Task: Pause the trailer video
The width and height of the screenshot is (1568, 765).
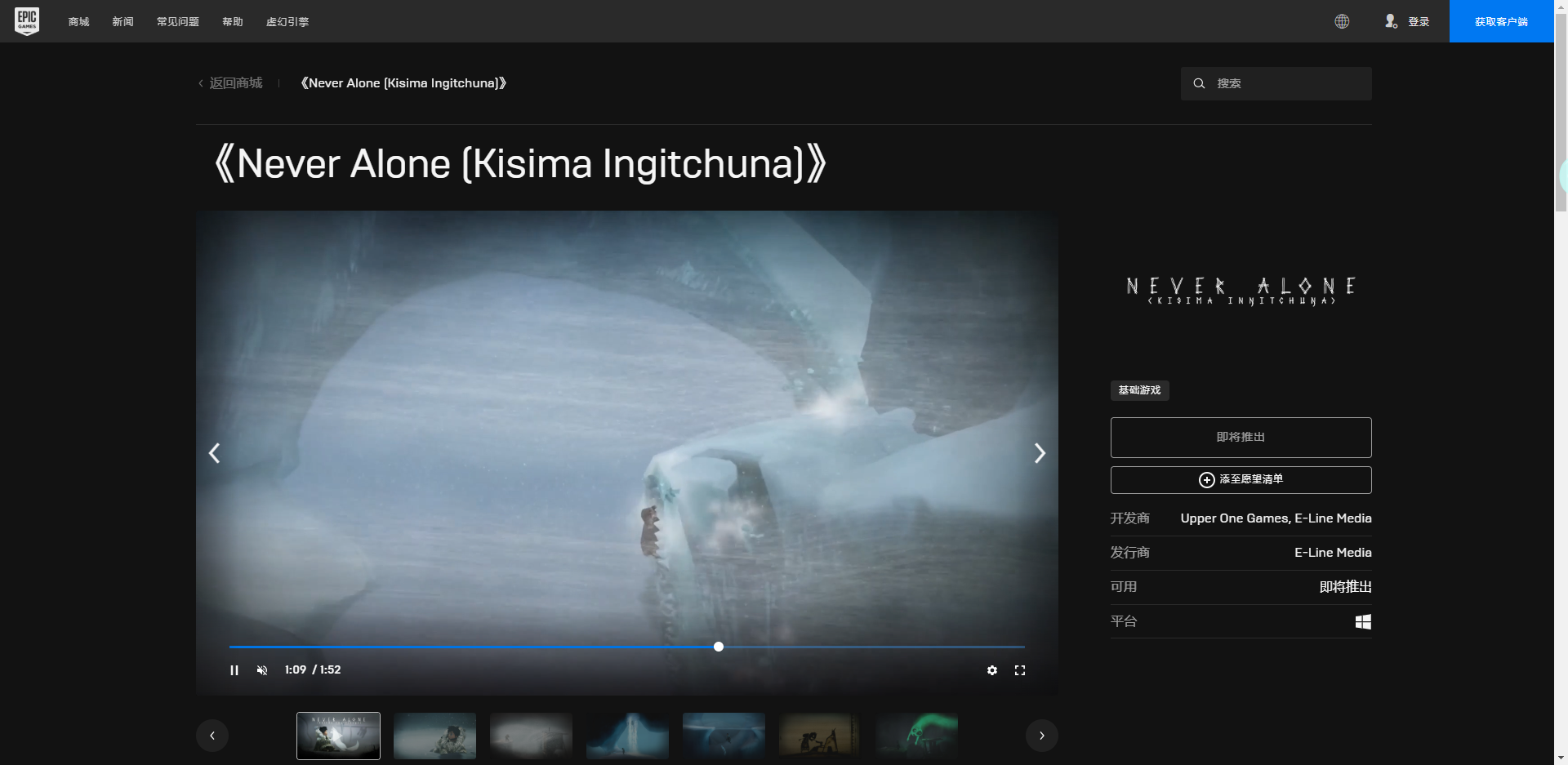Action: point(234,670)
